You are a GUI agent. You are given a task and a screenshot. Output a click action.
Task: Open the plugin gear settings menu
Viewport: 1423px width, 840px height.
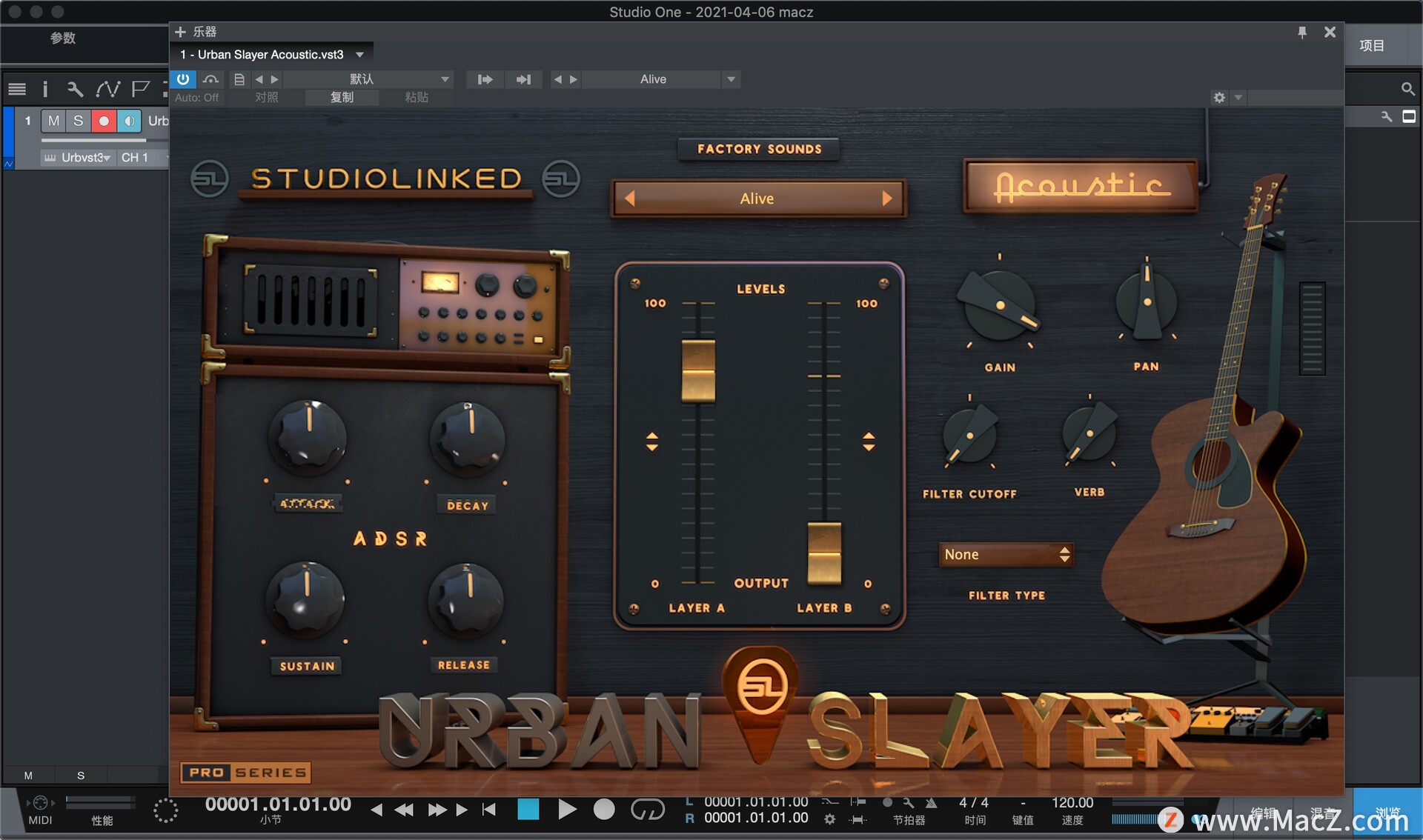point(1219,97)
